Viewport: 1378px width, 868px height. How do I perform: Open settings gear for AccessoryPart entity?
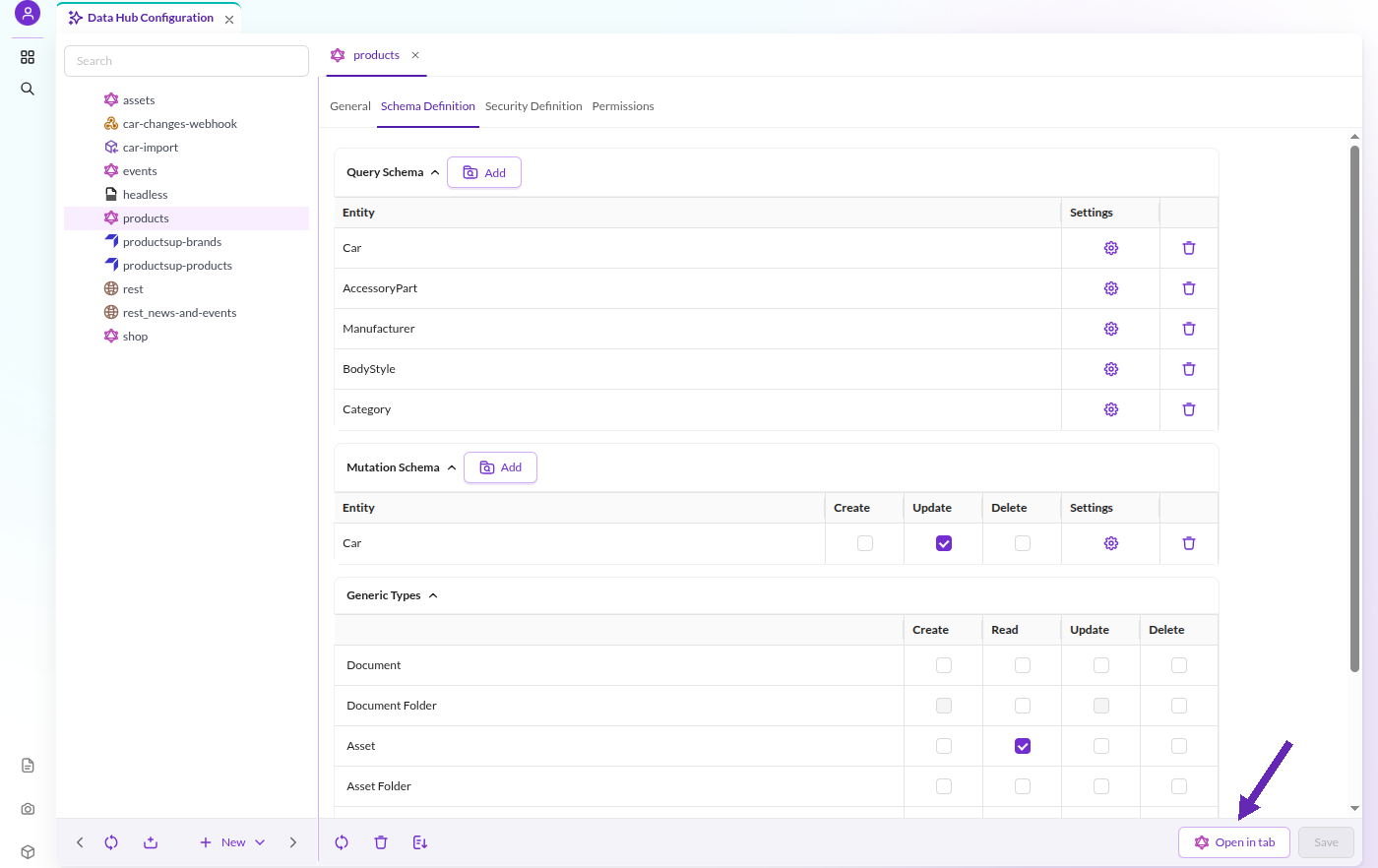pyautogui.click(x=1111, y=288)
